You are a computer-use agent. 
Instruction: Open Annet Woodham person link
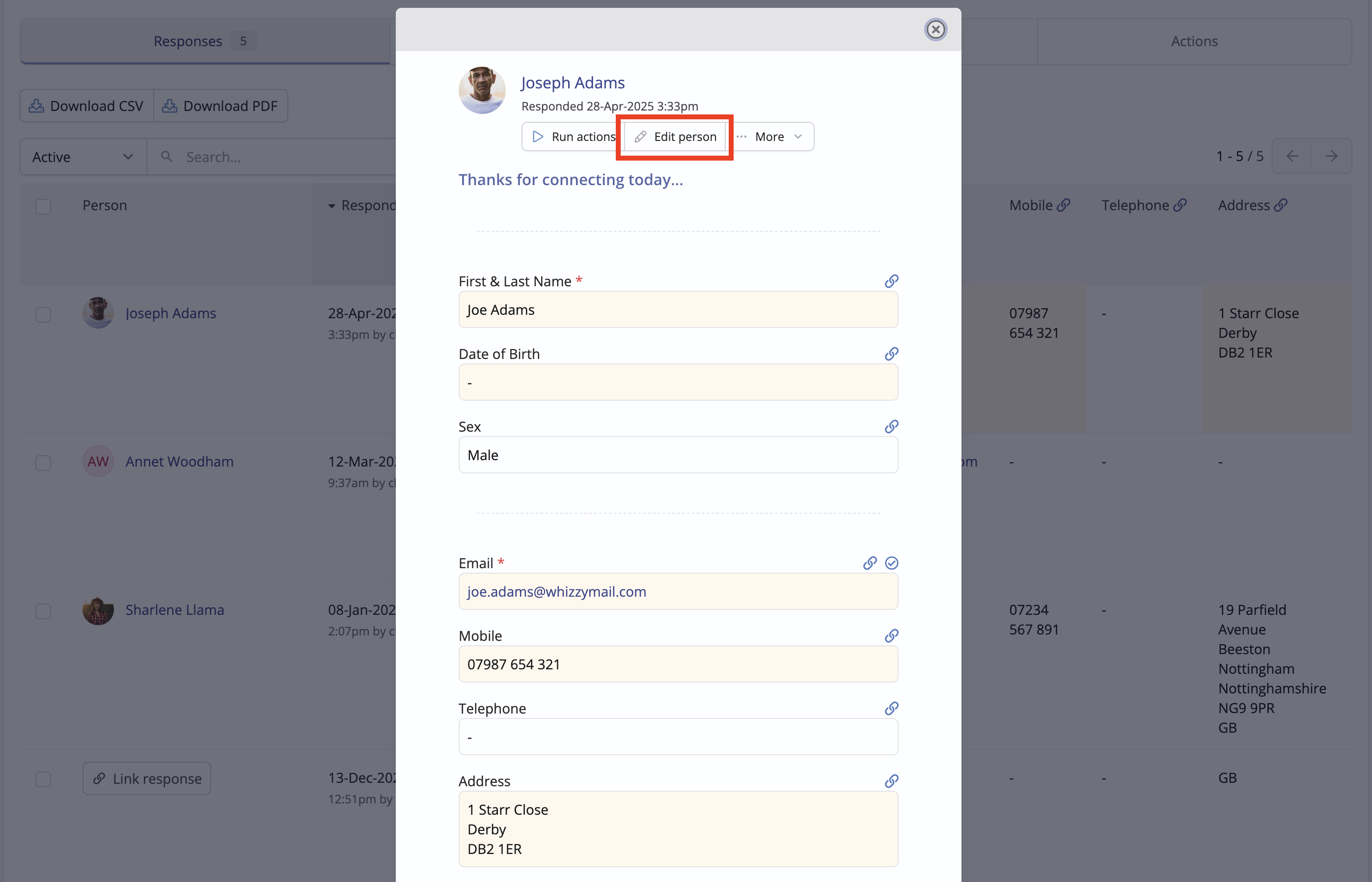(179, 462)
